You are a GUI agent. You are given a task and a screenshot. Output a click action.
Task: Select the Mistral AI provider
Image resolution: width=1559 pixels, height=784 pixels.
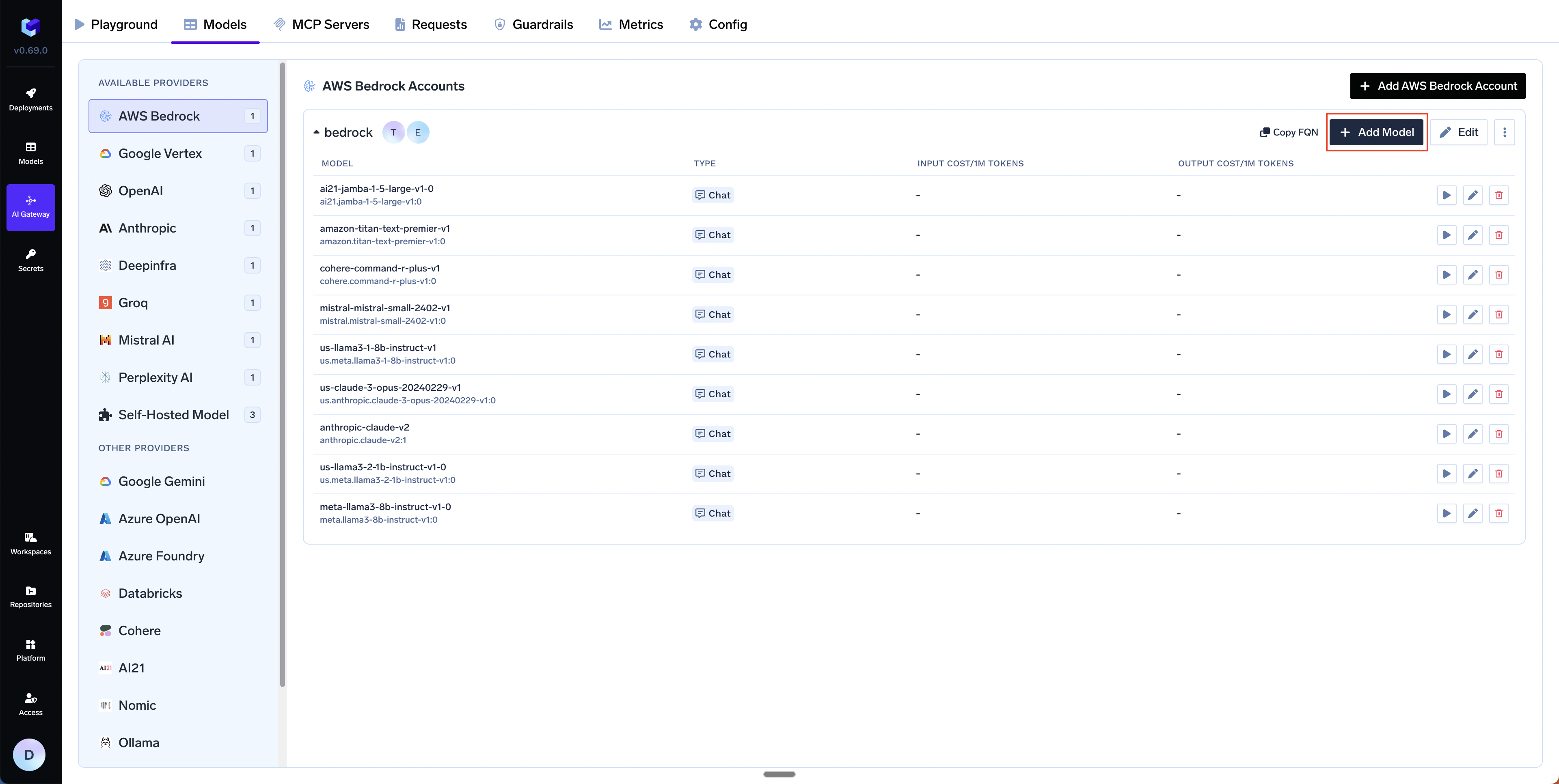(x=178, y=340)
